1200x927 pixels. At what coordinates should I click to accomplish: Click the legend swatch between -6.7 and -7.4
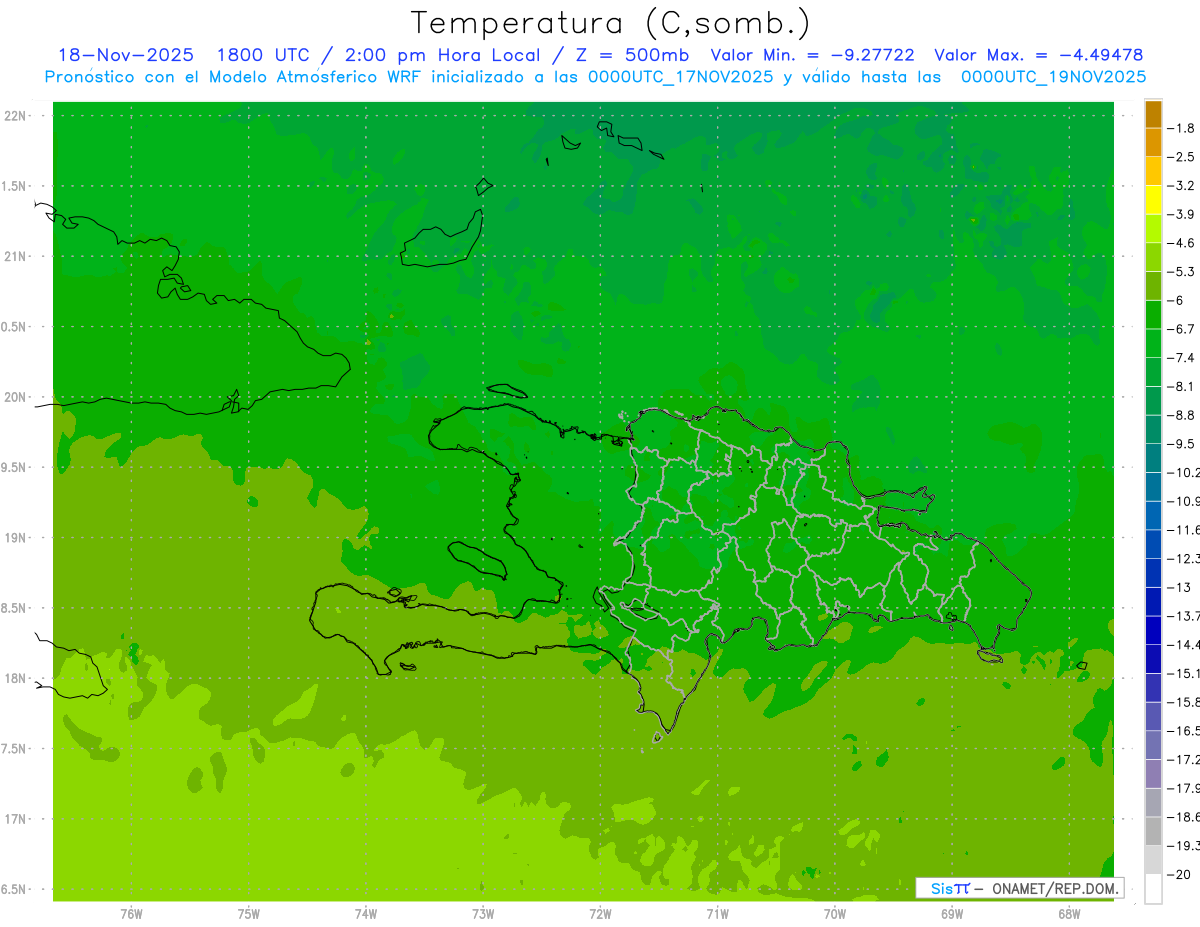[x=1153, y=343]
